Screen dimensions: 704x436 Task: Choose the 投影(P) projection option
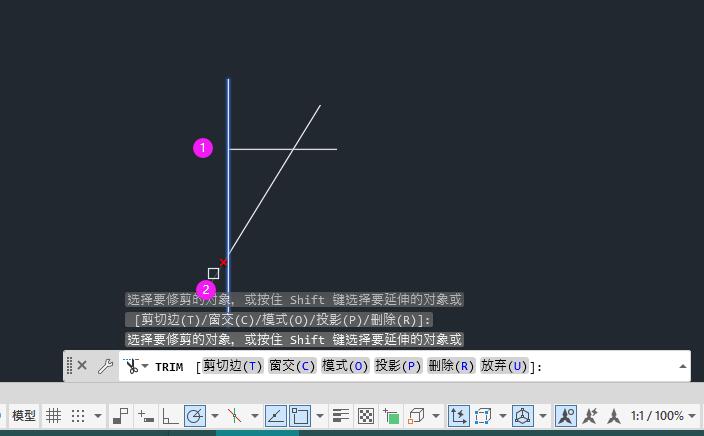pos(398,366)
